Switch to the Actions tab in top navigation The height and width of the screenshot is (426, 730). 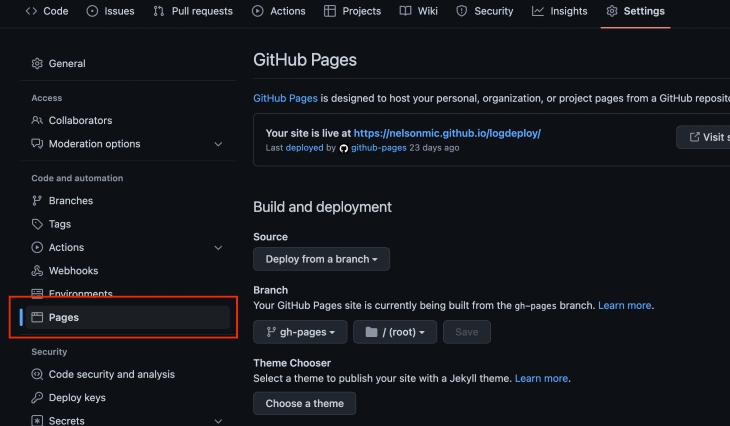279,11
